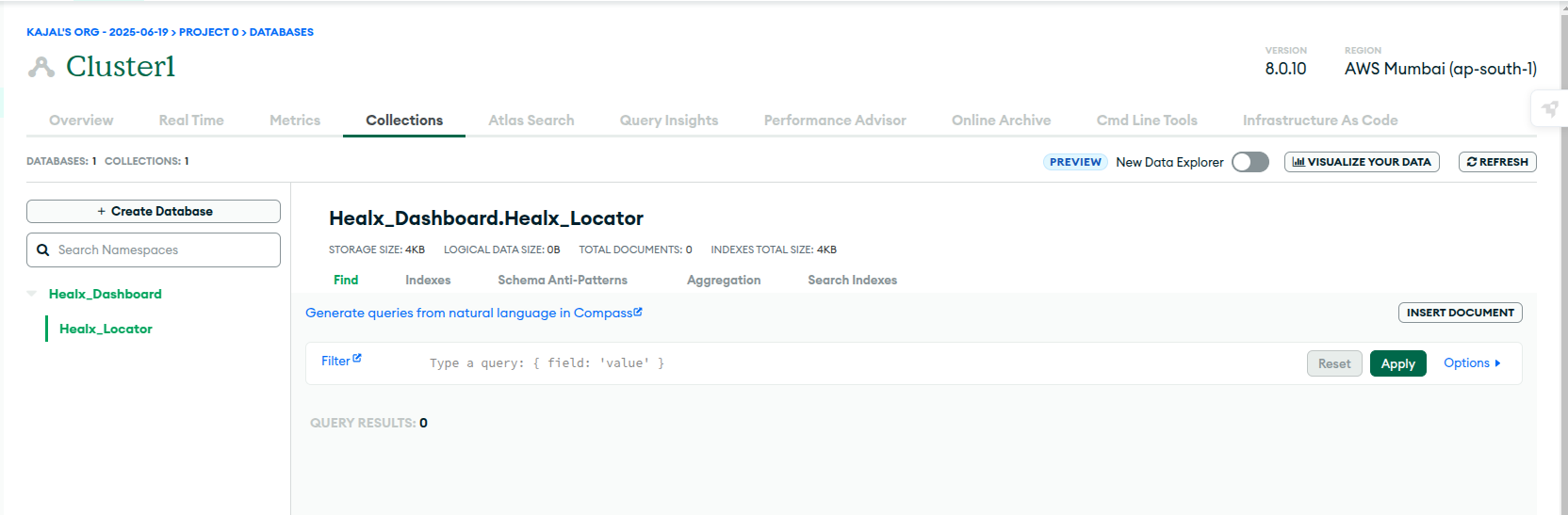The width and height of the screenshot is (1568, 515).
Task: Click the Healx_Dashboard.Healx_Locator heading
Action: (x=486, y=218)
